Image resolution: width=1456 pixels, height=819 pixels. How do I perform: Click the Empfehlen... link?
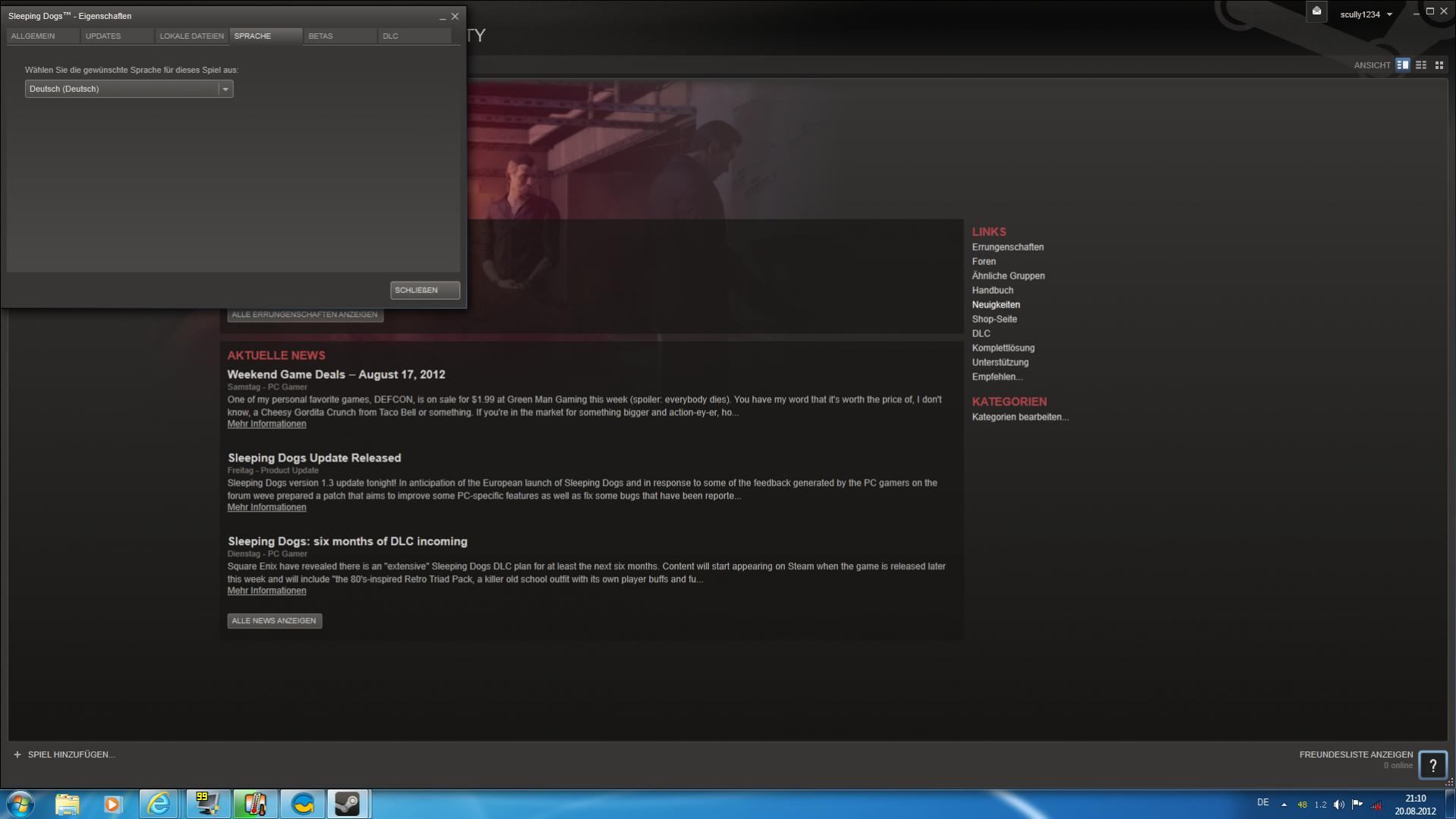pos(997,377)
